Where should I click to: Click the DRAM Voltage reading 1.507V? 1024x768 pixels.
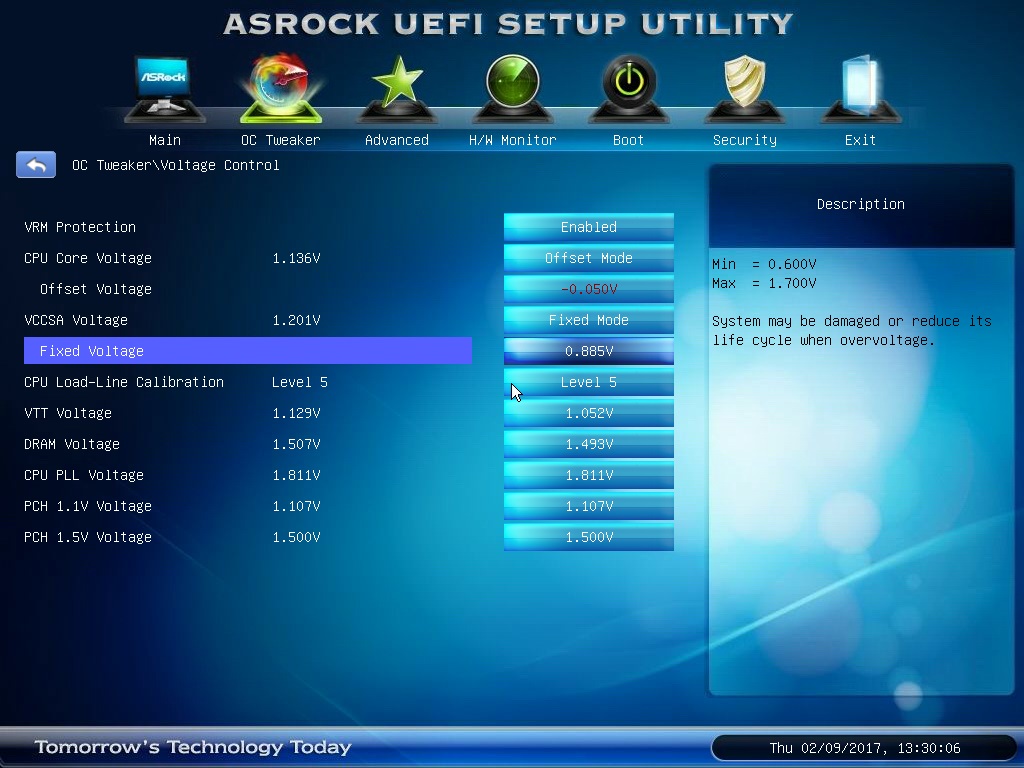tap(296, 444)
